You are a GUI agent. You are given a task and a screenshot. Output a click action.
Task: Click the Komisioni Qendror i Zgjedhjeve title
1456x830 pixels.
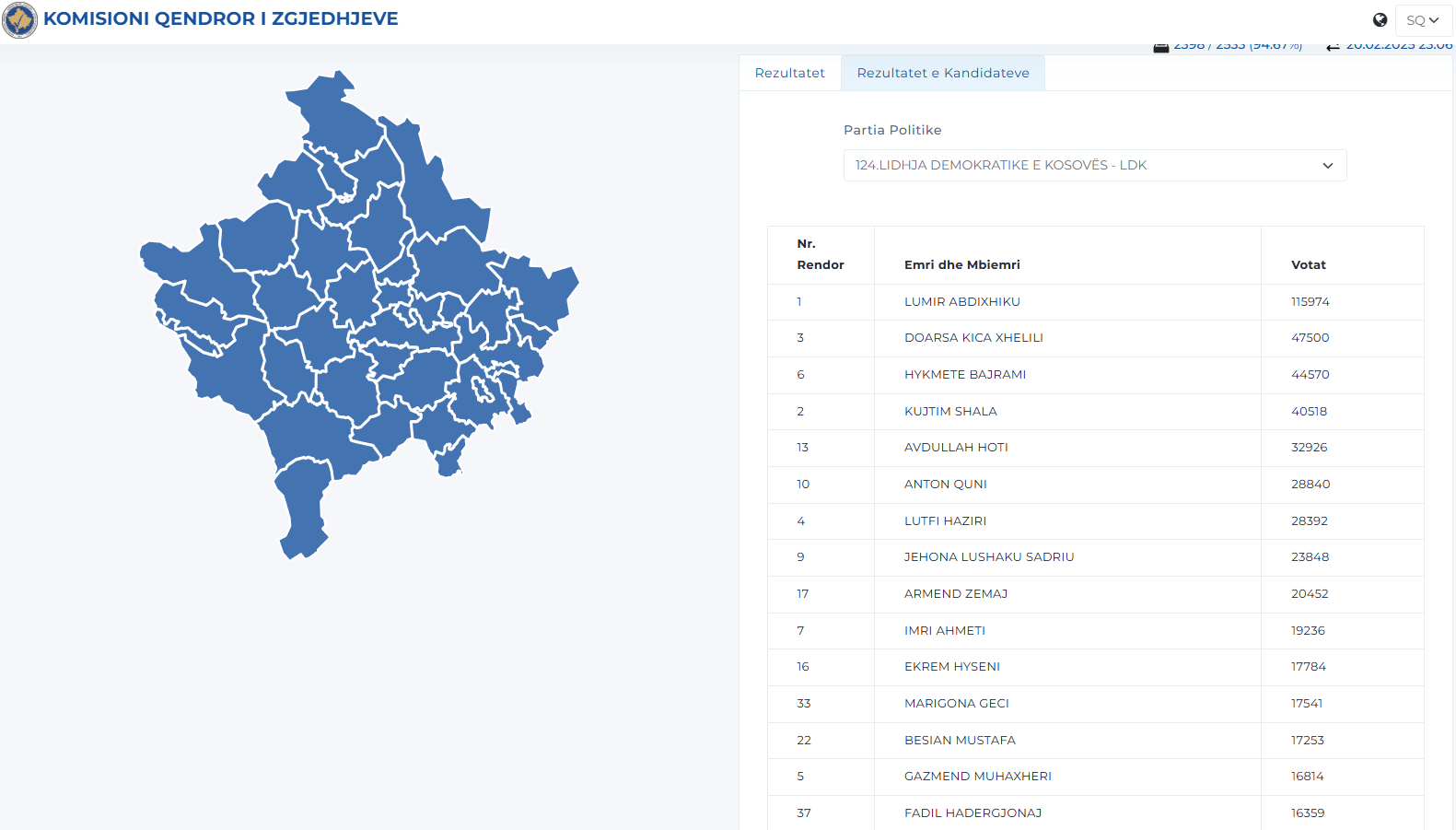pos(221,19)
